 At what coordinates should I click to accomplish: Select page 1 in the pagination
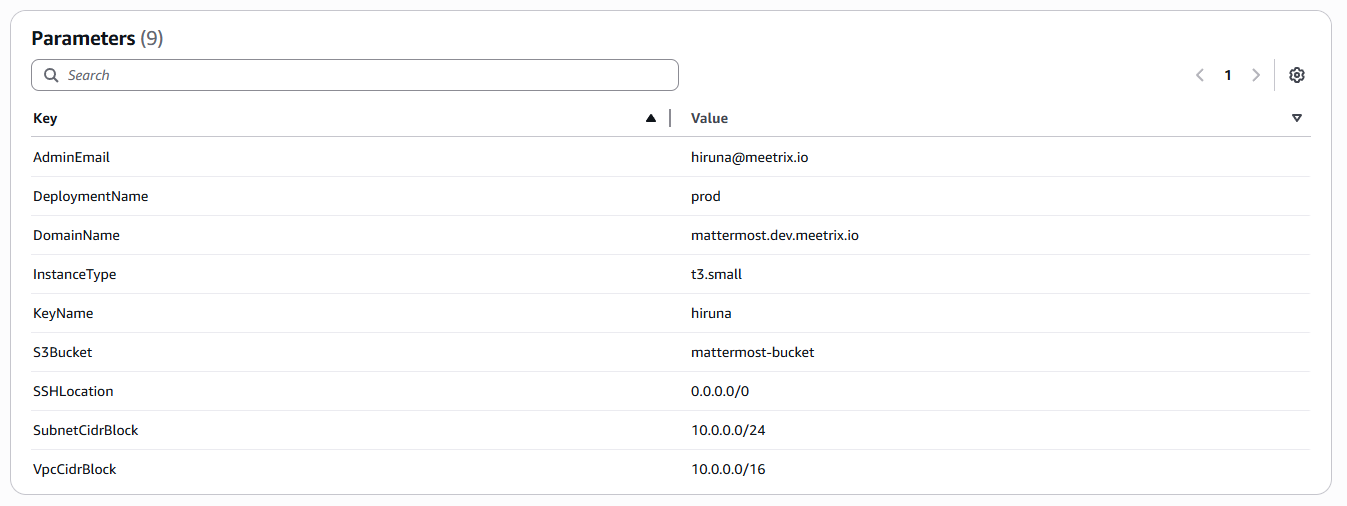point(1228,75)
